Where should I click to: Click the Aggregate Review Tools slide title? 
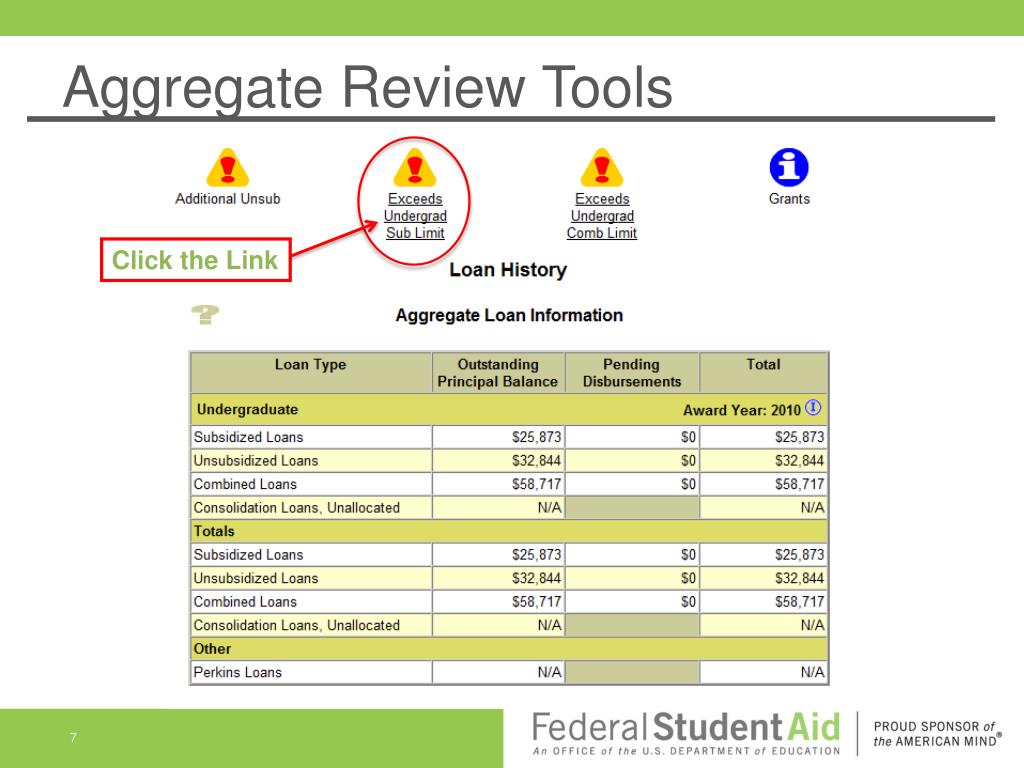368,87
